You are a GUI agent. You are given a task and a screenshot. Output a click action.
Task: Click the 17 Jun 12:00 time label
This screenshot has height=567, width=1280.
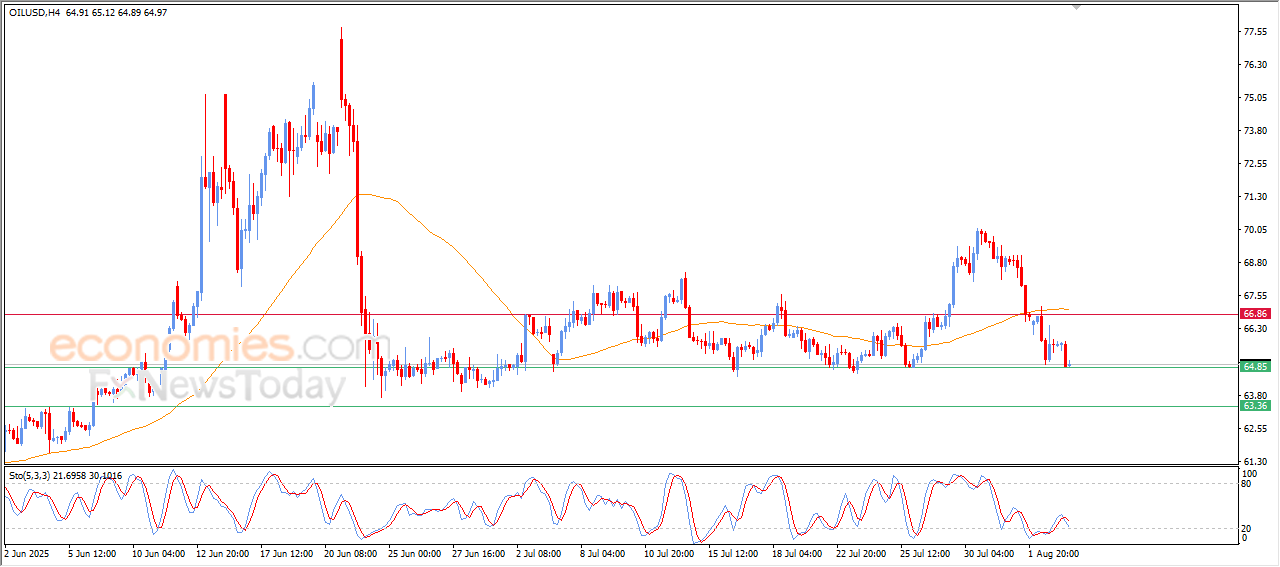[x=286, y=552]
